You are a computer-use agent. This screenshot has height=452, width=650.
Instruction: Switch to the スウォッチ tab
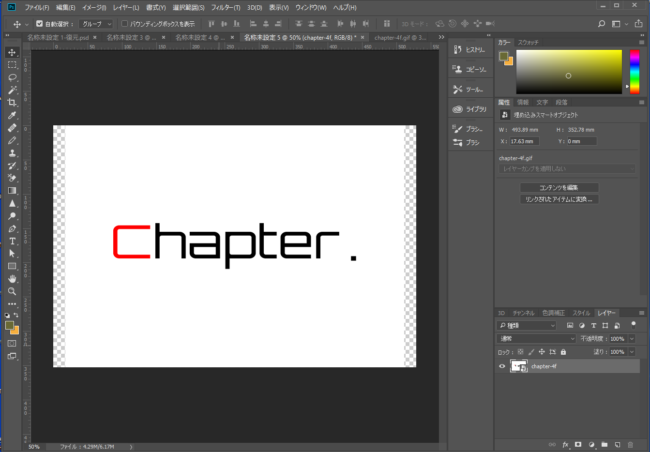tap(528, 43)
